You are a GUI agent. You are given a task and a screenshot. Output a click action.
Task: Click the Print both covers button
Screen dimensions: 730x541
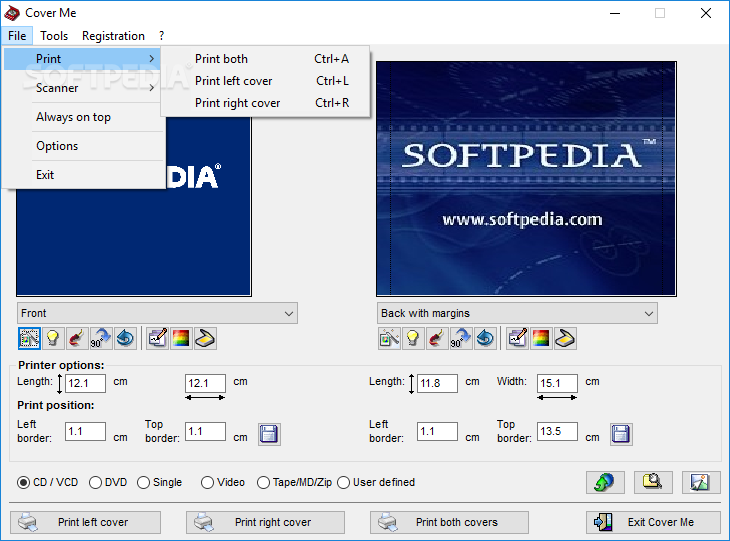coord(449,522)
